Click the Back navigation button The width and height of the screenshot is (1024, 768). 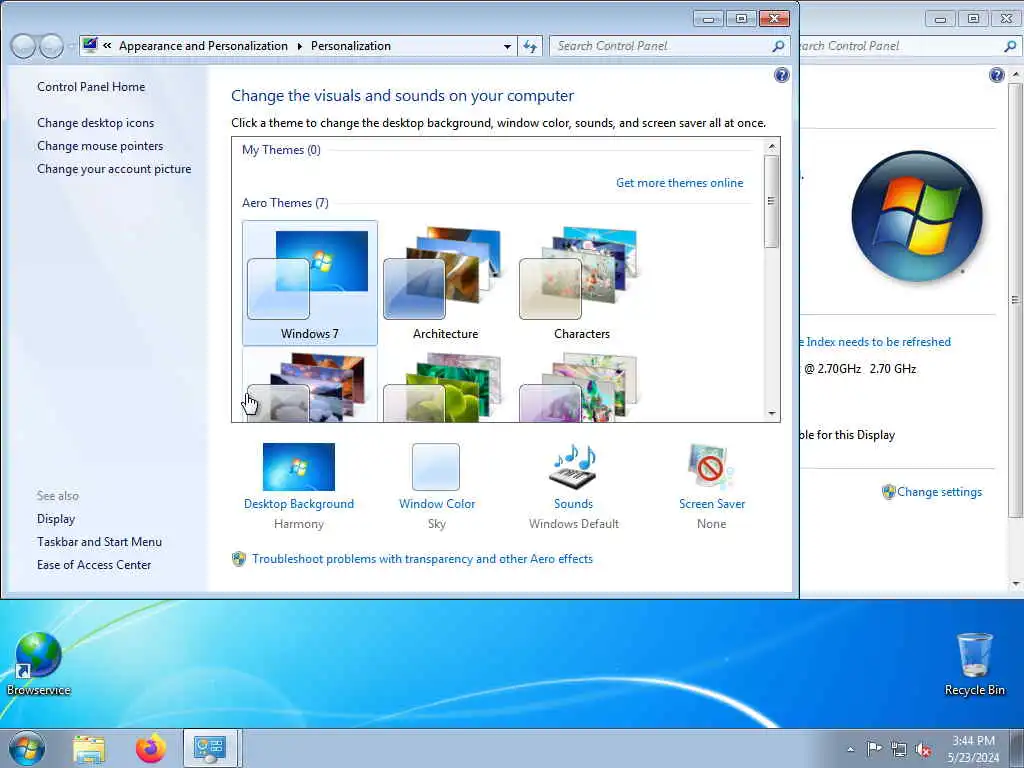pos(23,46)
